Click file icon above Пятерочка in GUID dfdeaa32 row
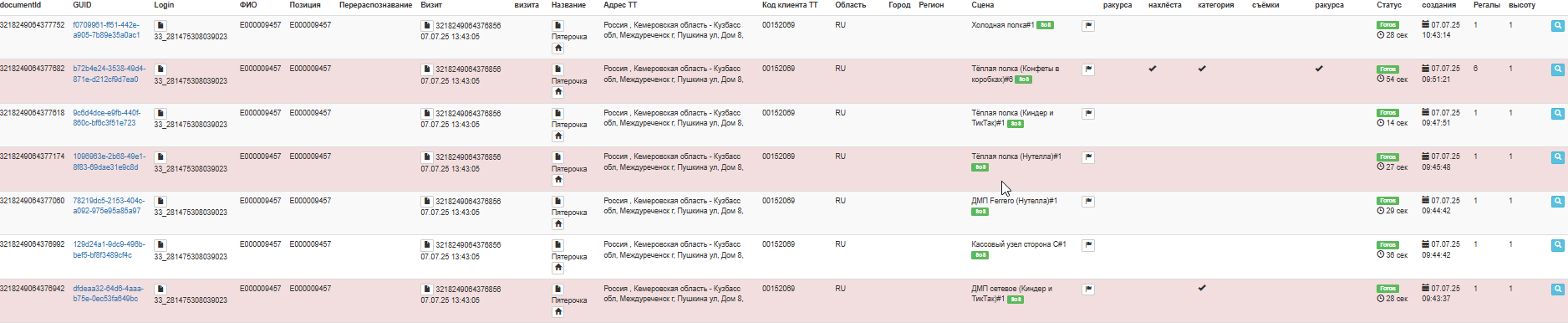1568x323 pixels. pyautogui.click(x=558, y=289)
